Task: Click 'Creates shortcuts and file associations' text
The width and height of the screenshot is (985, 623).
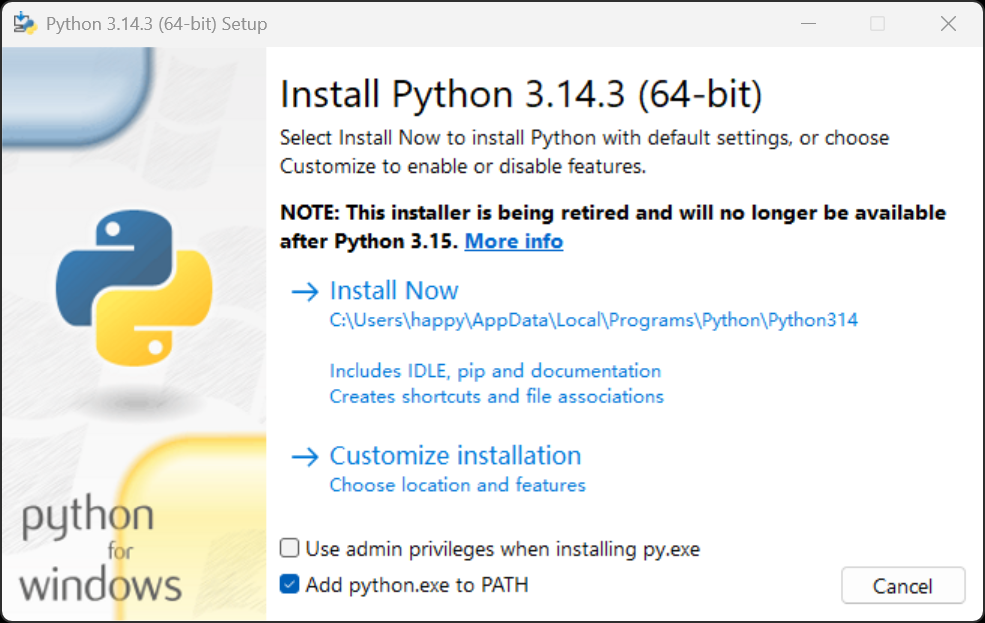Action: [496, 396]
